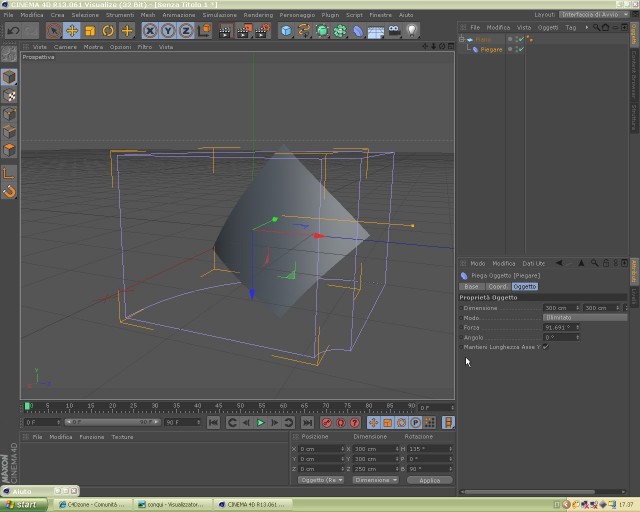Screen dimensions: 640x512
Task: Add a Cube primitive object
Action: 287,31
